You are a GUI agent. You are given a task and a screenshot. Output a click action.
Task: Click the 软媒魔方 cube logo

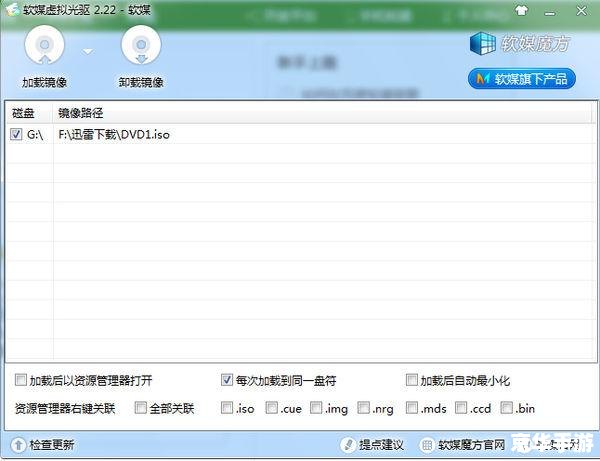[482, 43]
